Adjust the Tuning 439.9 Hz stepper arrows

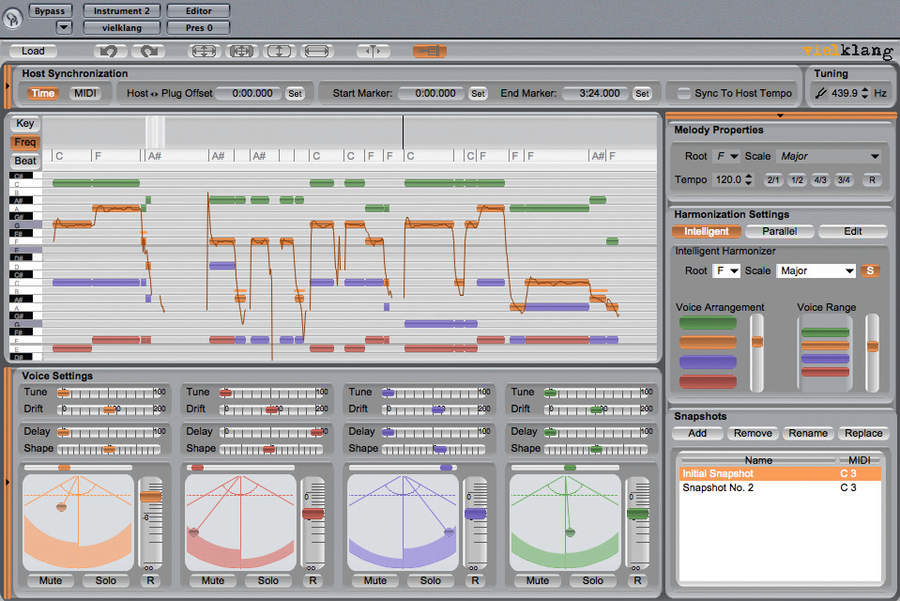coord(865,93)
